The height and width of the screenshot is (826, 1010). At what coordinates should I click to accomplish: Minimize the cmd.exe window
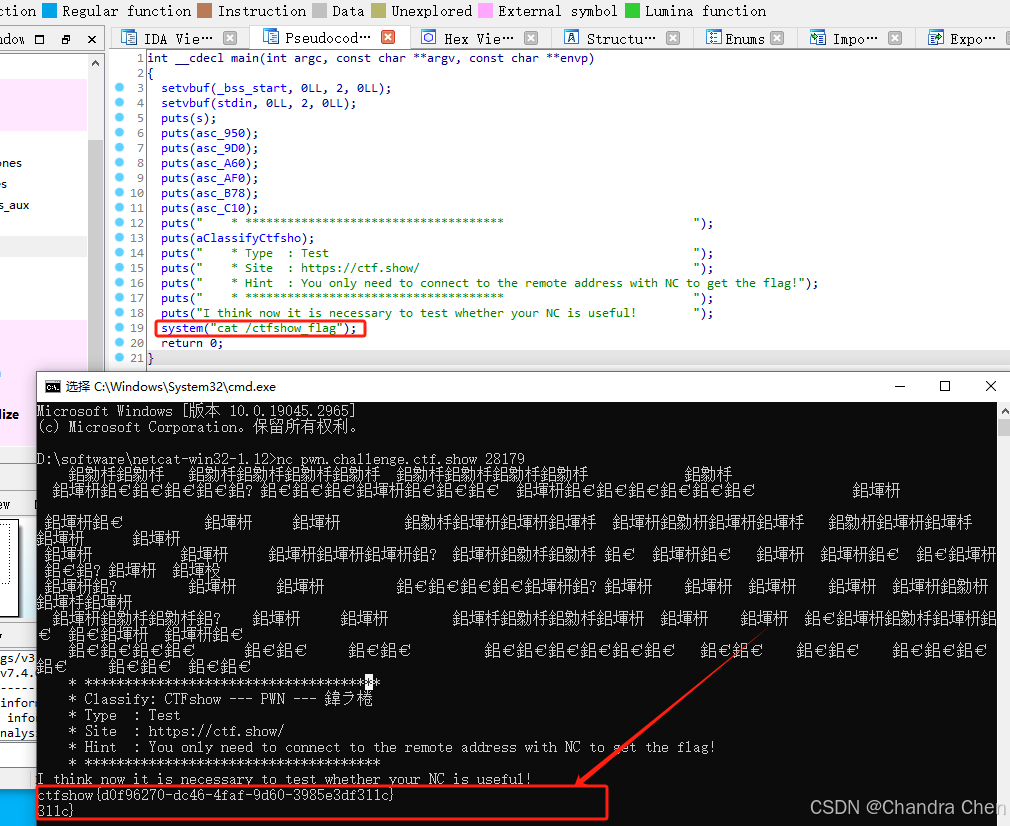(900, 387)
